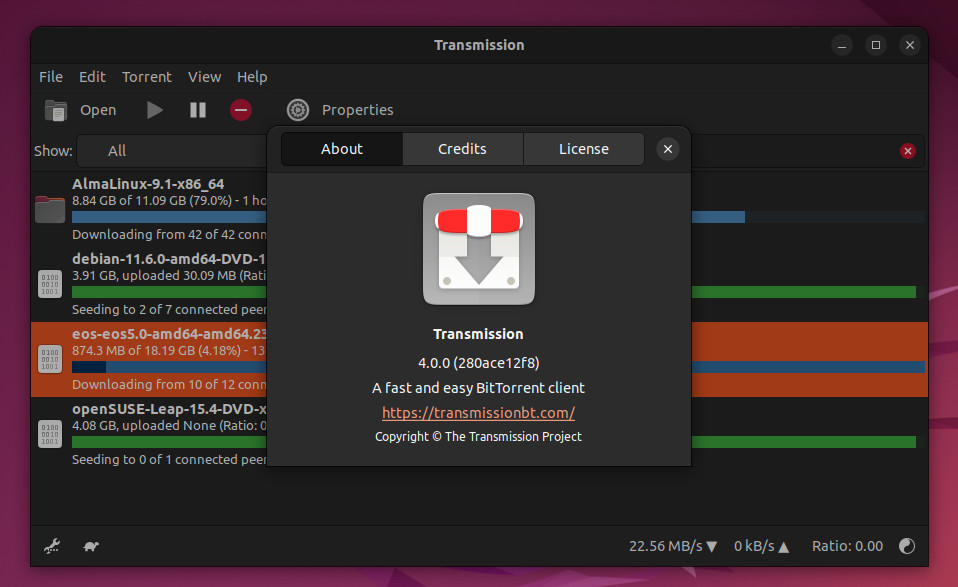Open torrent Properties gear icon
The height and width of the screenshot is (587, 958).
pyautogui.click(x=298, y=110)
